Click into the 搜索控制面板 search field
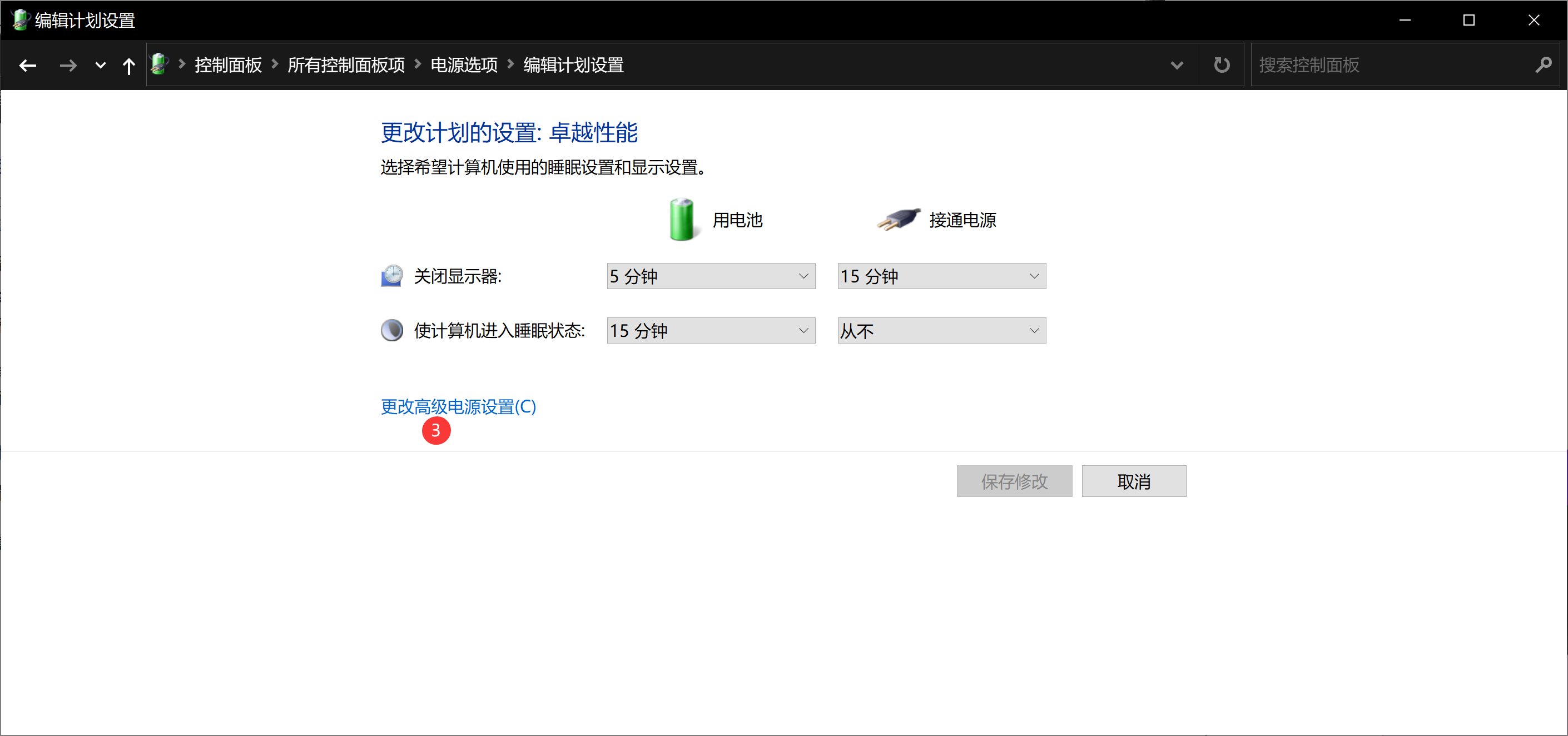This screenshot has height=736, width=1568. (x=1388, y=65)
